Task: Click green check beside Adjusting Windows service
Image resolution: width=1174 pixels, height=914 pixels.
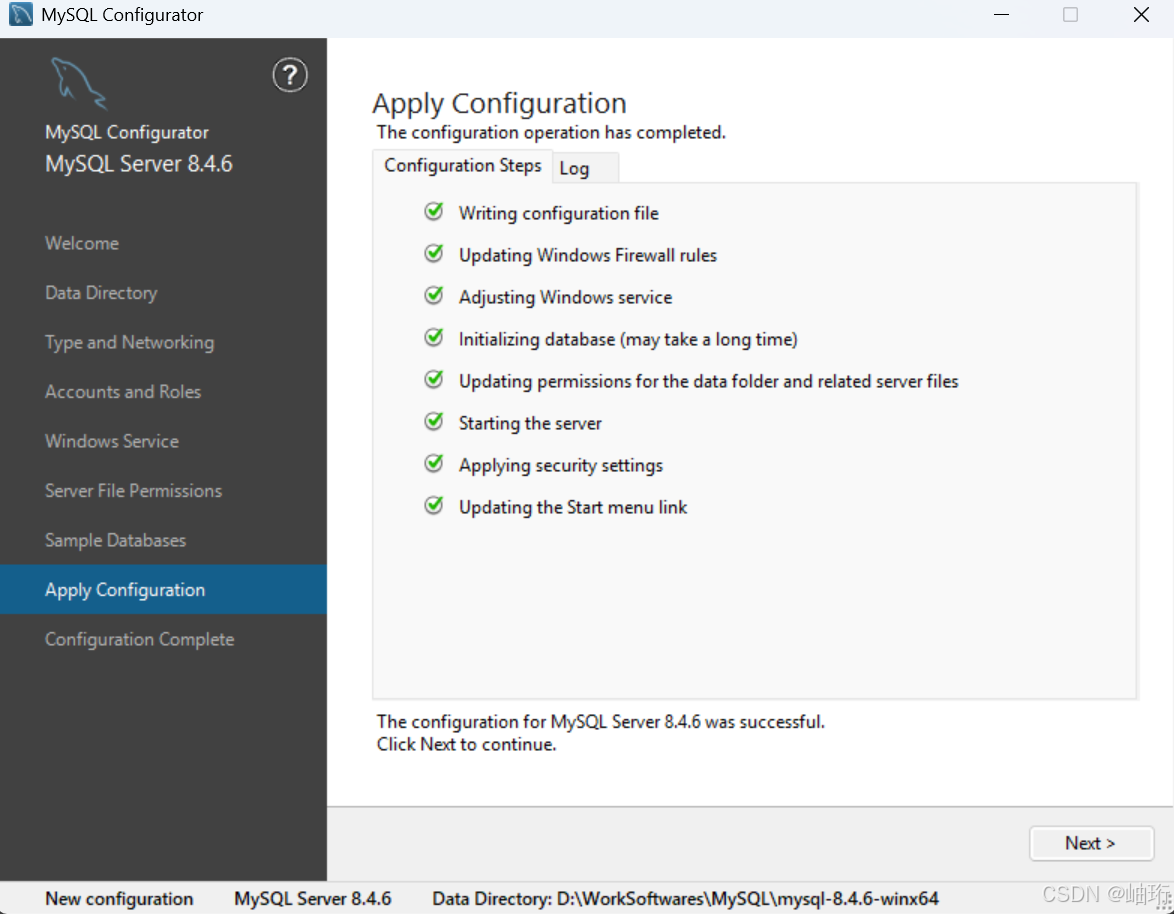Action: pyautogui.click(x=434, y=296)
